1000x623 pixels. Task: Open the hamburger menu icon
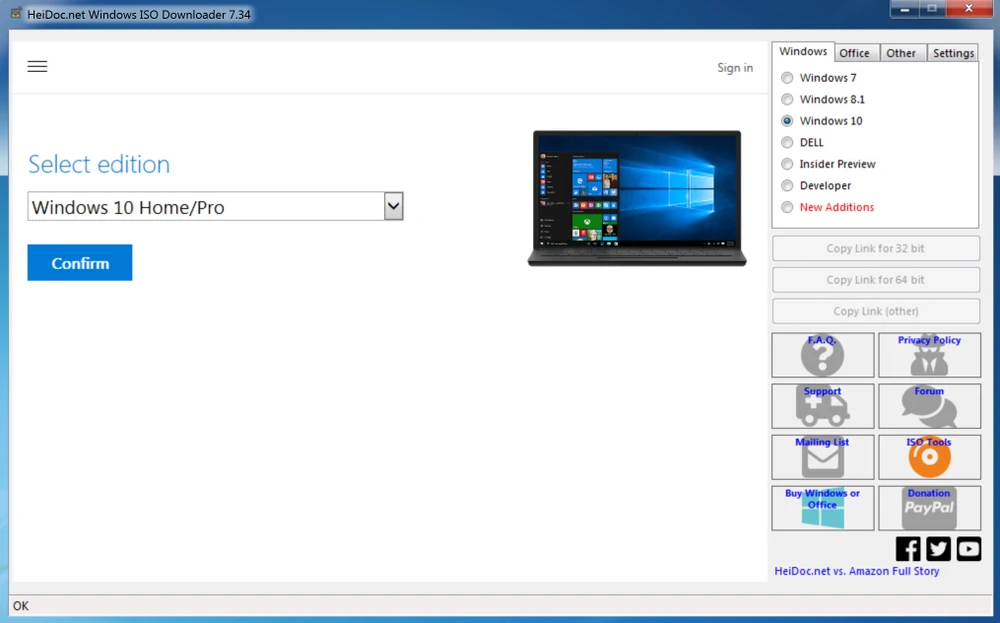pos(37,67)
